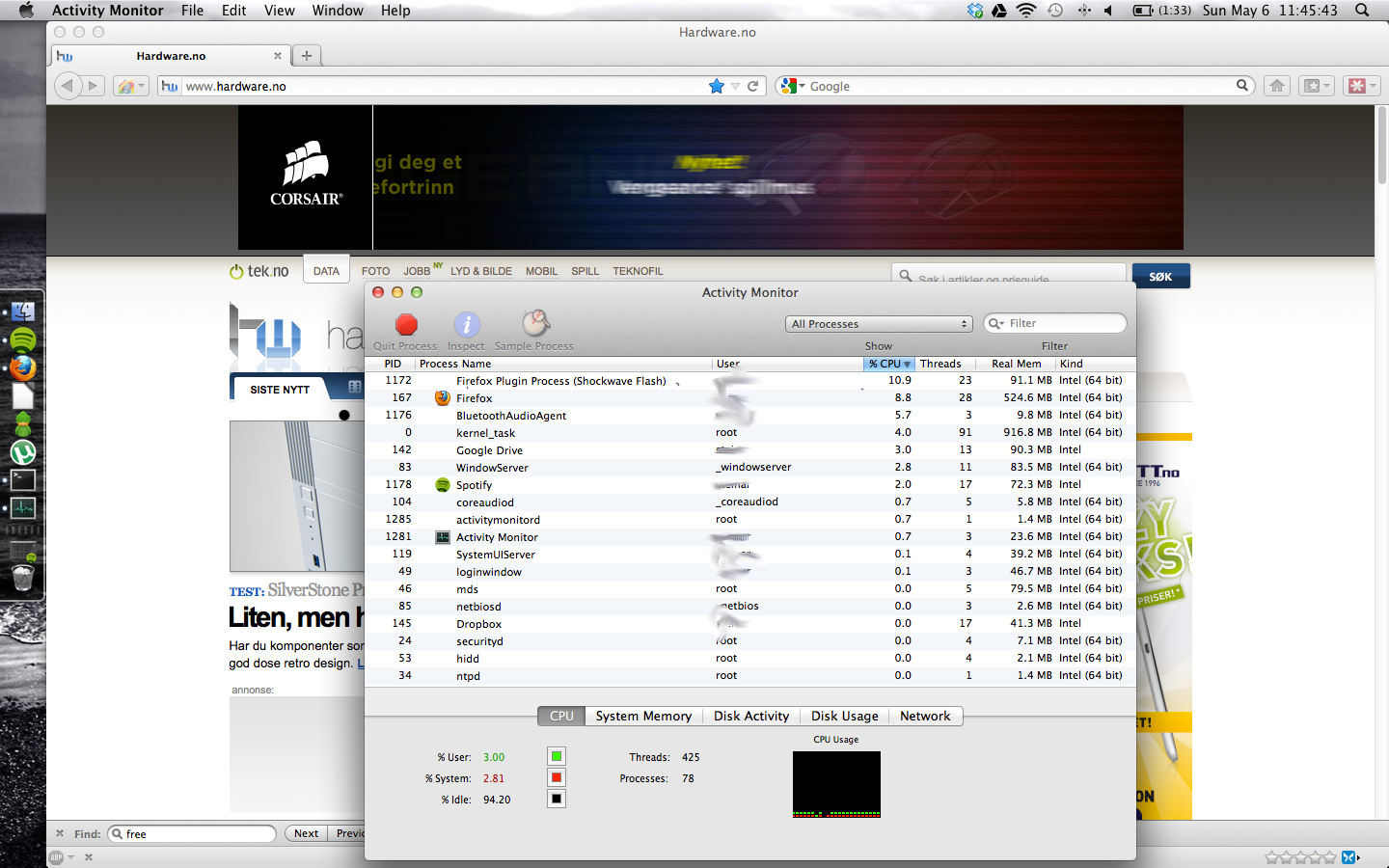The width and height of the screenshot is (1389, 868).
Task: Select the kernel_task process row
Action: point(750,433)
